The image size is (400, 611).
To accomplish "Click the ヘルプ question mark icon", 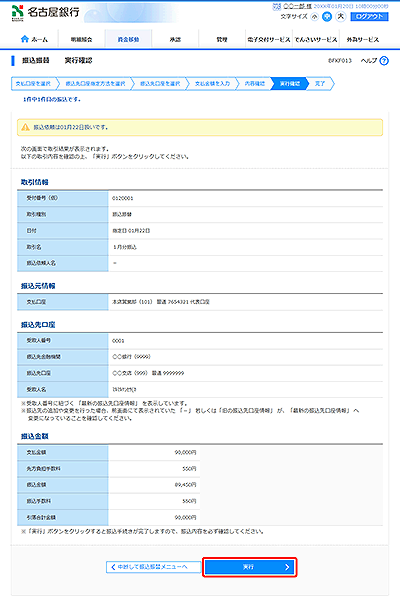I will 384,61.
